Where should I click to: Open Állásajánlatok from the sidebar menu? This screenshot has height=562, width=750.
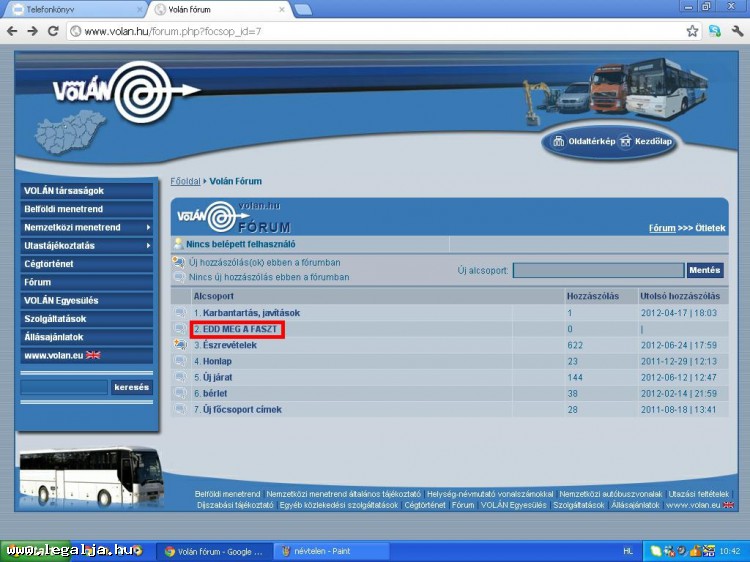[x=55, y=337]
